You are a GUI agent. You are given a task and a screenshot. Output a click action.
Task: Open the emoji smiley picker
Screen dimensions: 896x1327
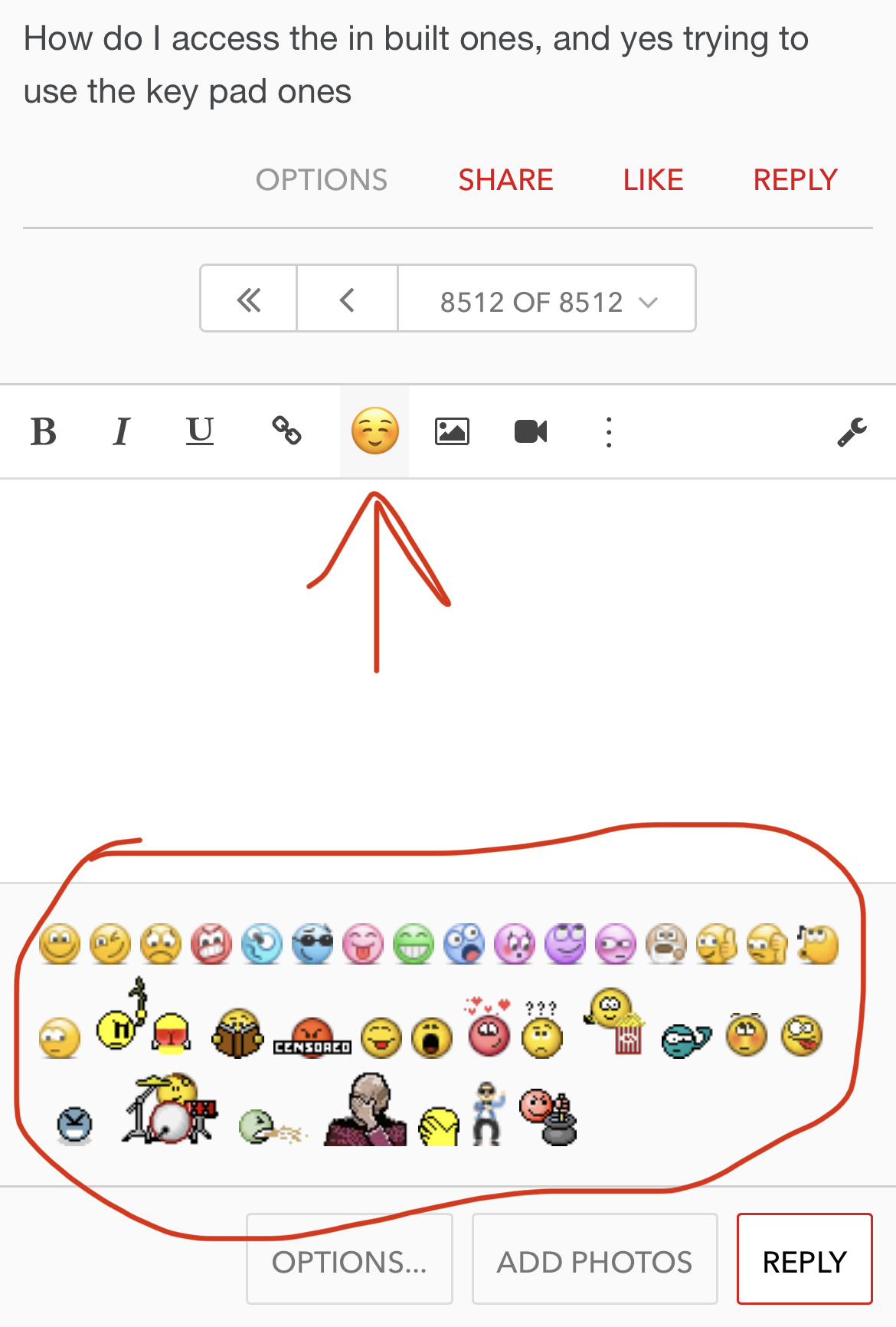374,431
